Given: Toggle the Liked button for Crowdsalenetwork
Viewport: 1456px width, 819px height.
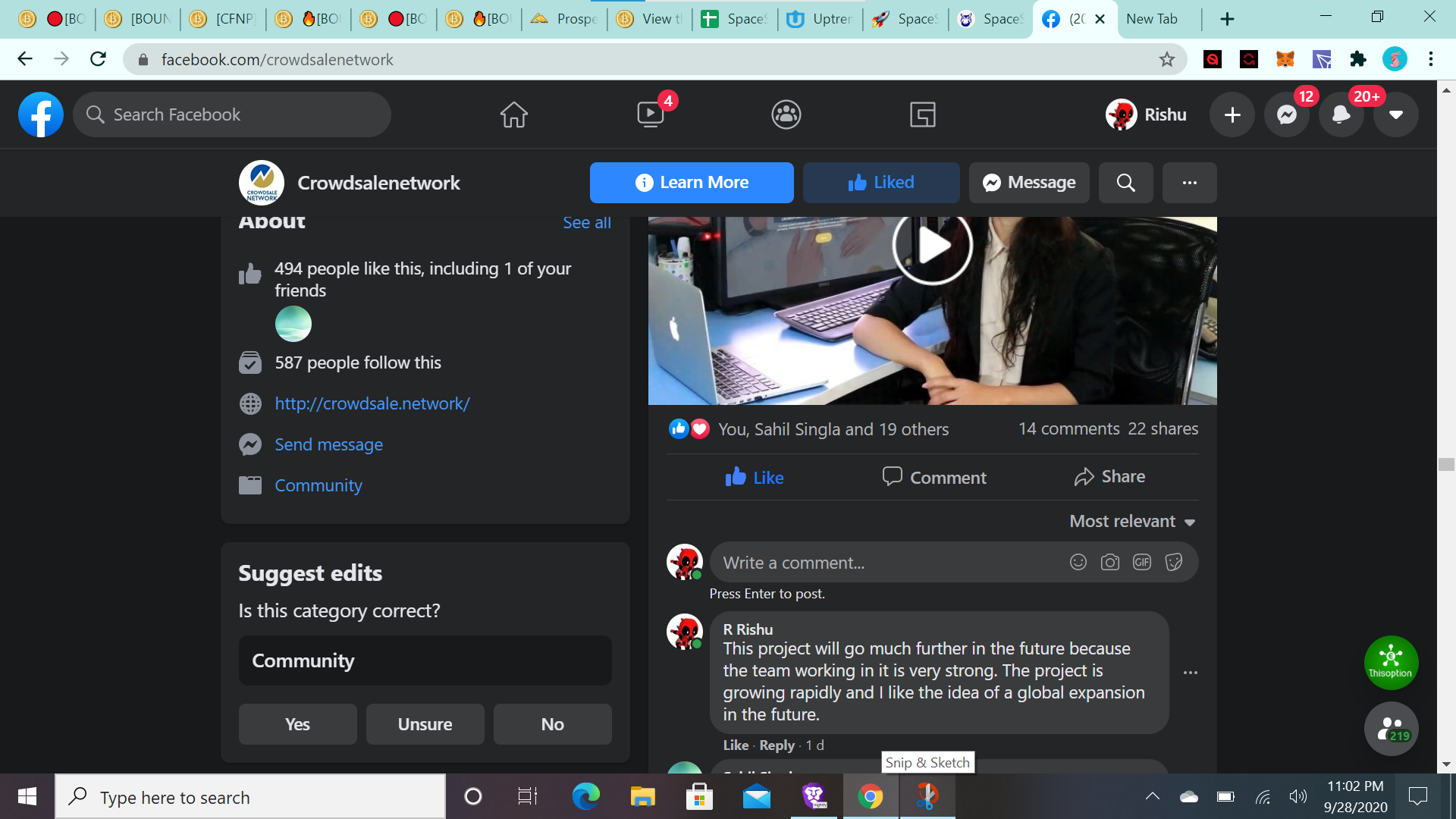Looking at the screenshot, I should [x=881, y=183].
